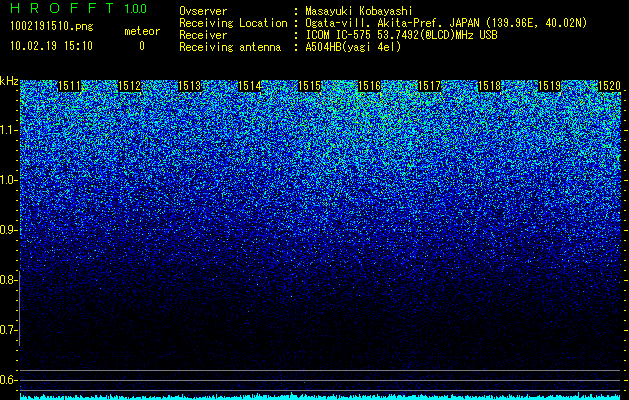Click the Ogata-vill. Akita-Pref. JAPAN location text
629x400 pixels.
[x=446, y=23]
